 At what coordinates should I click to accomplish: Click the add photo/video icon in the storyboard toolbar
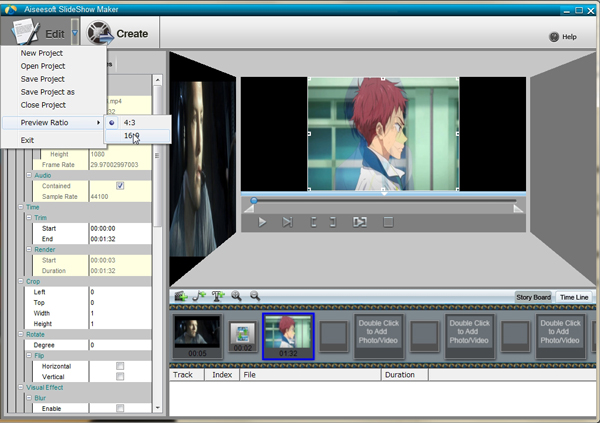181,296
